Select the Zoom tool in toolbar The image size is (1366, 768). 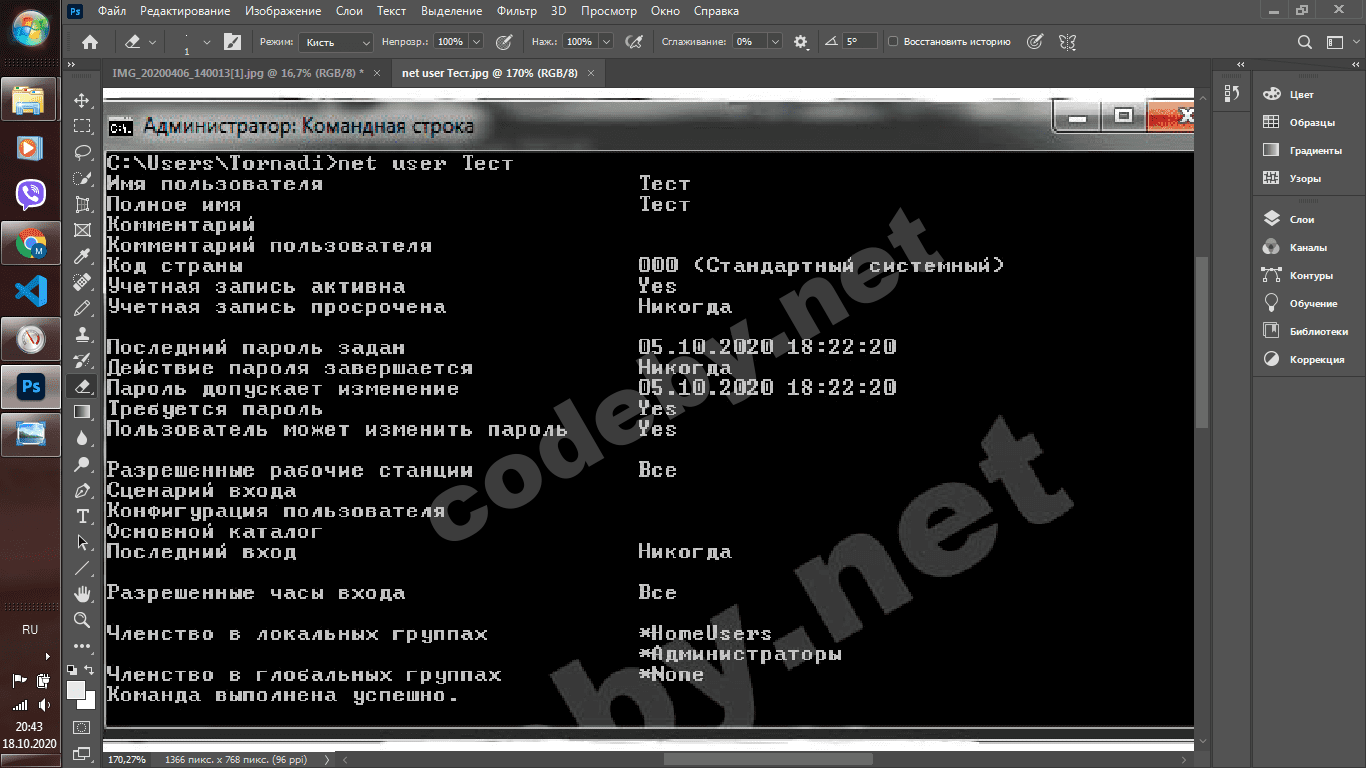tap(83, 620)
